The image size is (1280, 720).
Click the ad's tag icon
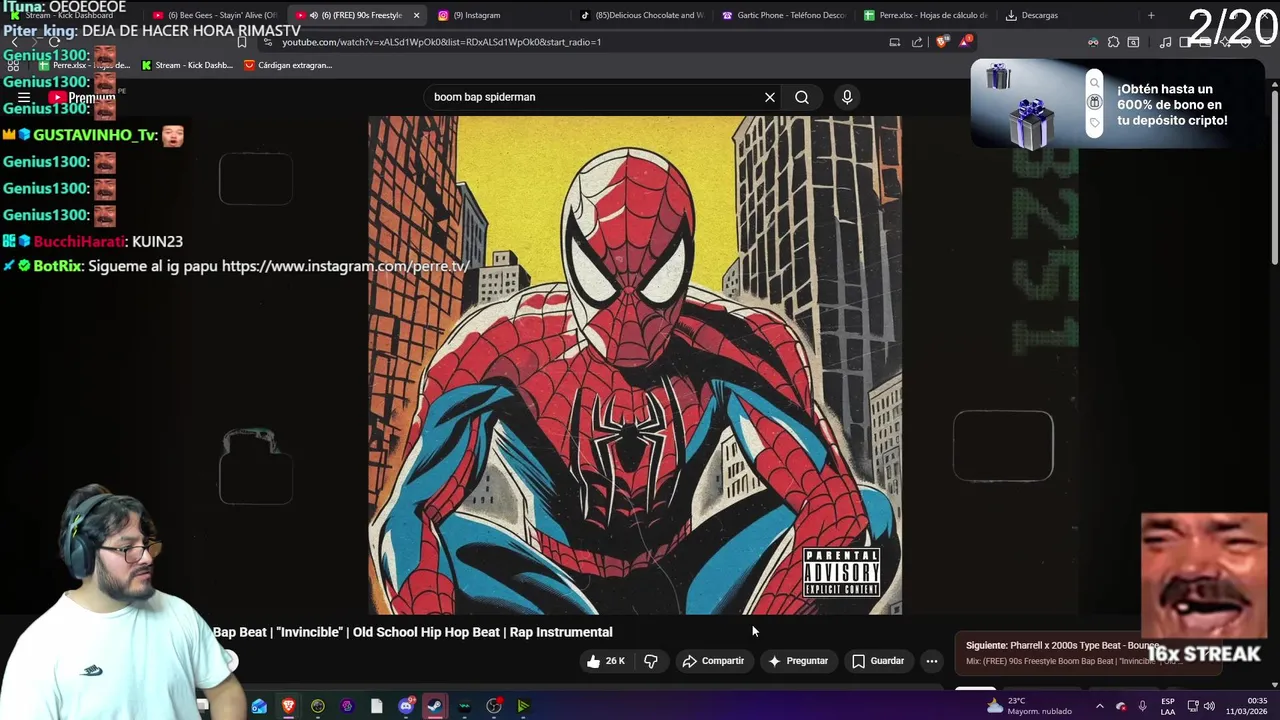[x=1094, y=123]
